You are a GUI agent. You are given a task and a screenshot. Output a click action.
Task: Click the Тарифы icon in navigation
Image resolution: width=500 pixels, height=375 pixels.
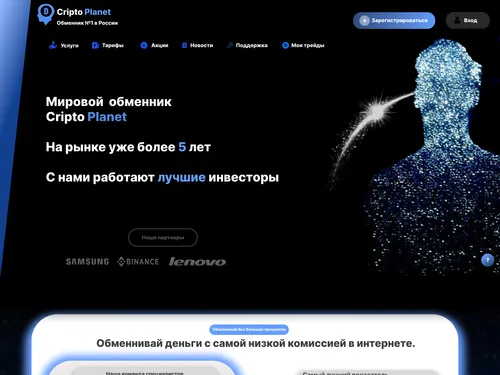(95, 45)
